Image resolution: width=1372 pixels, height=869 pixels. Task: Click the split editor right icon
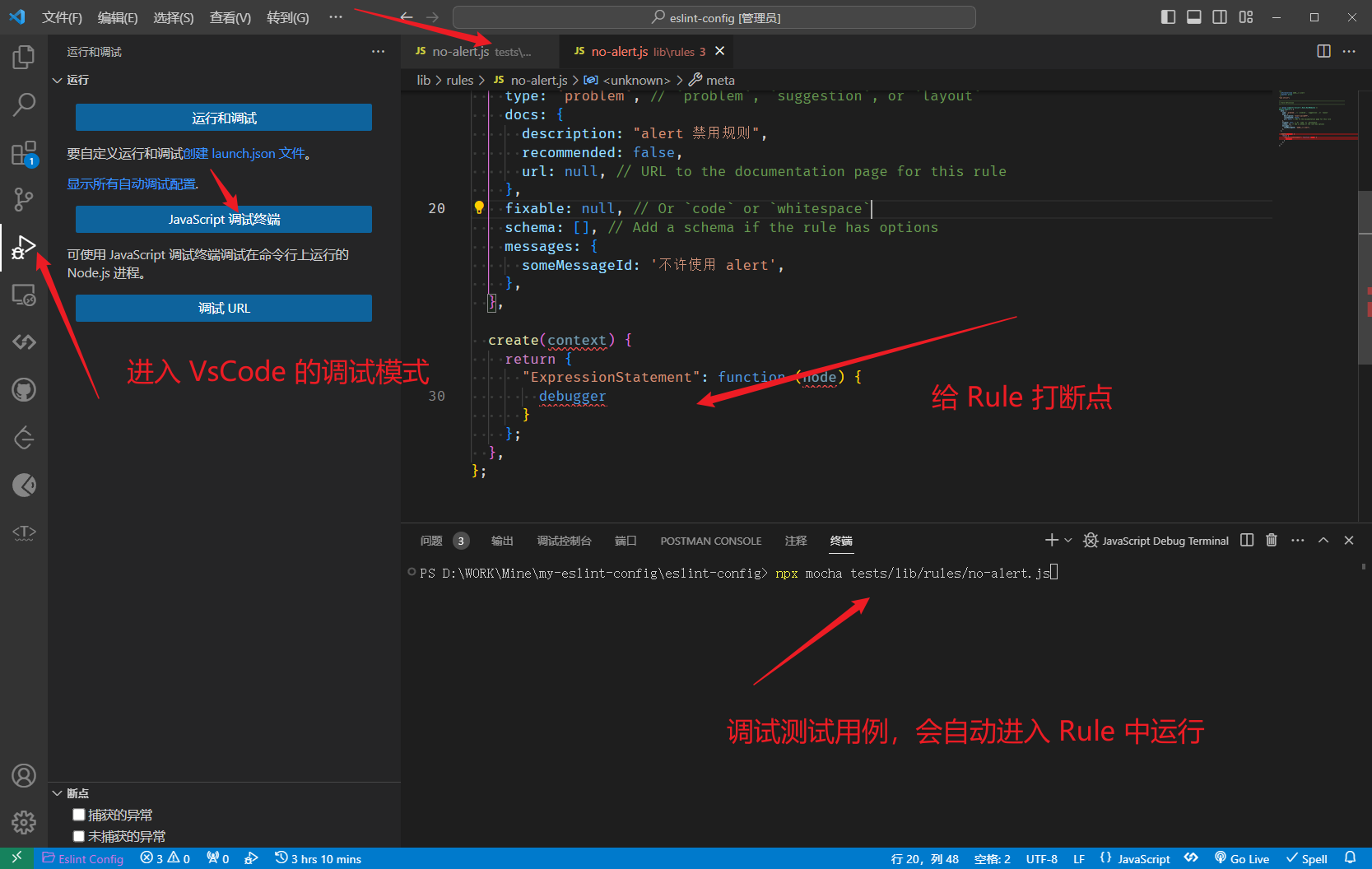pyautogui.click(x=1323, y=51)
